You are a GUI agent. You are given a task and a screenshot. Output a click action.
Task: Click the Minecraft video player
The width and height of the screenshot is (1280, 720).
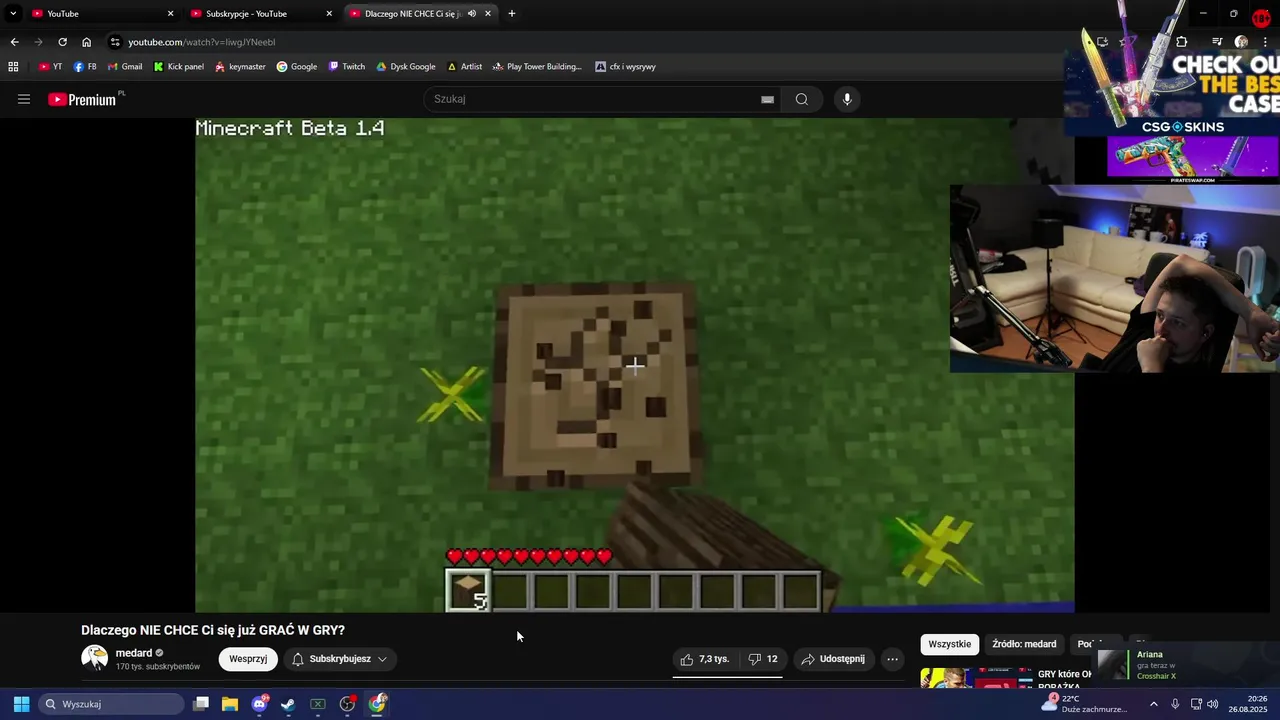635,365
